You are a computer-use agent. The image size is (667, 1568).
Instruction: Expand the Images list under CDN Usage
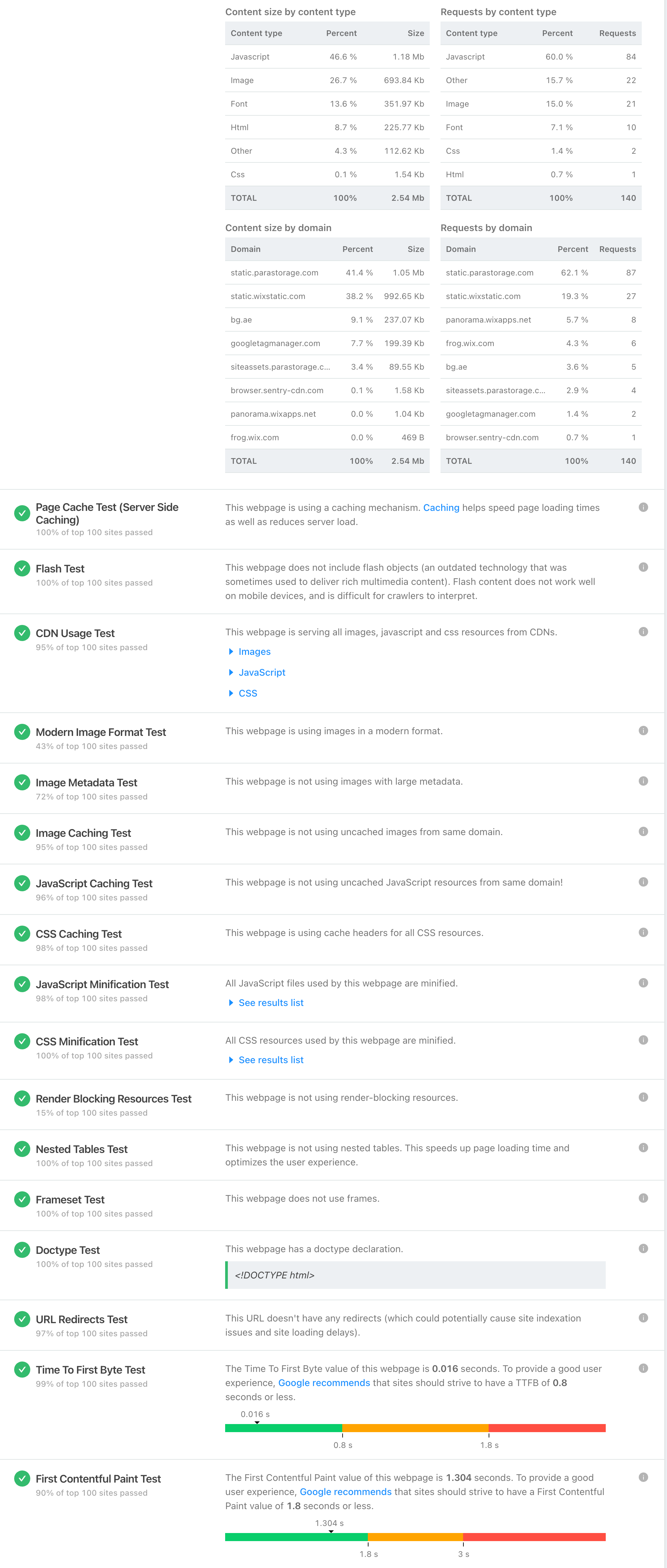pyautogui.click(x=249, y=651)
